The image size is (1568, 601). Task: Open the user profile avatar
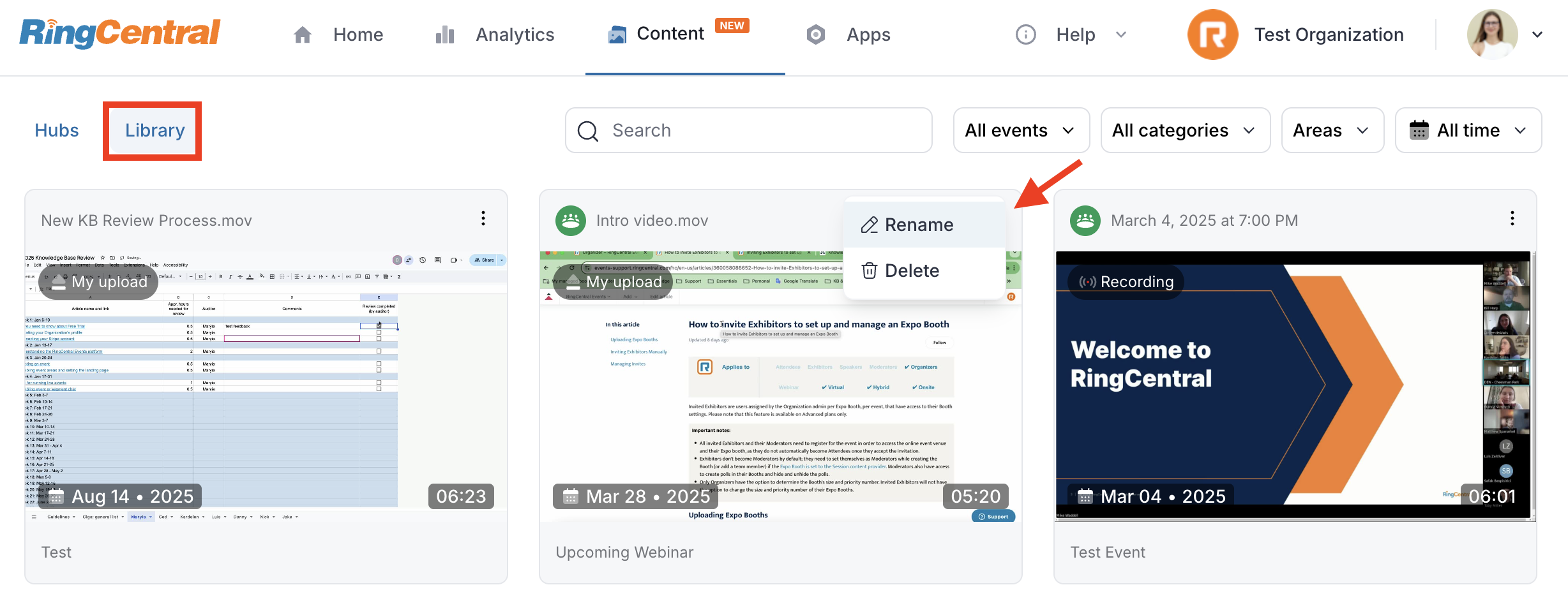pos(1492,34)
